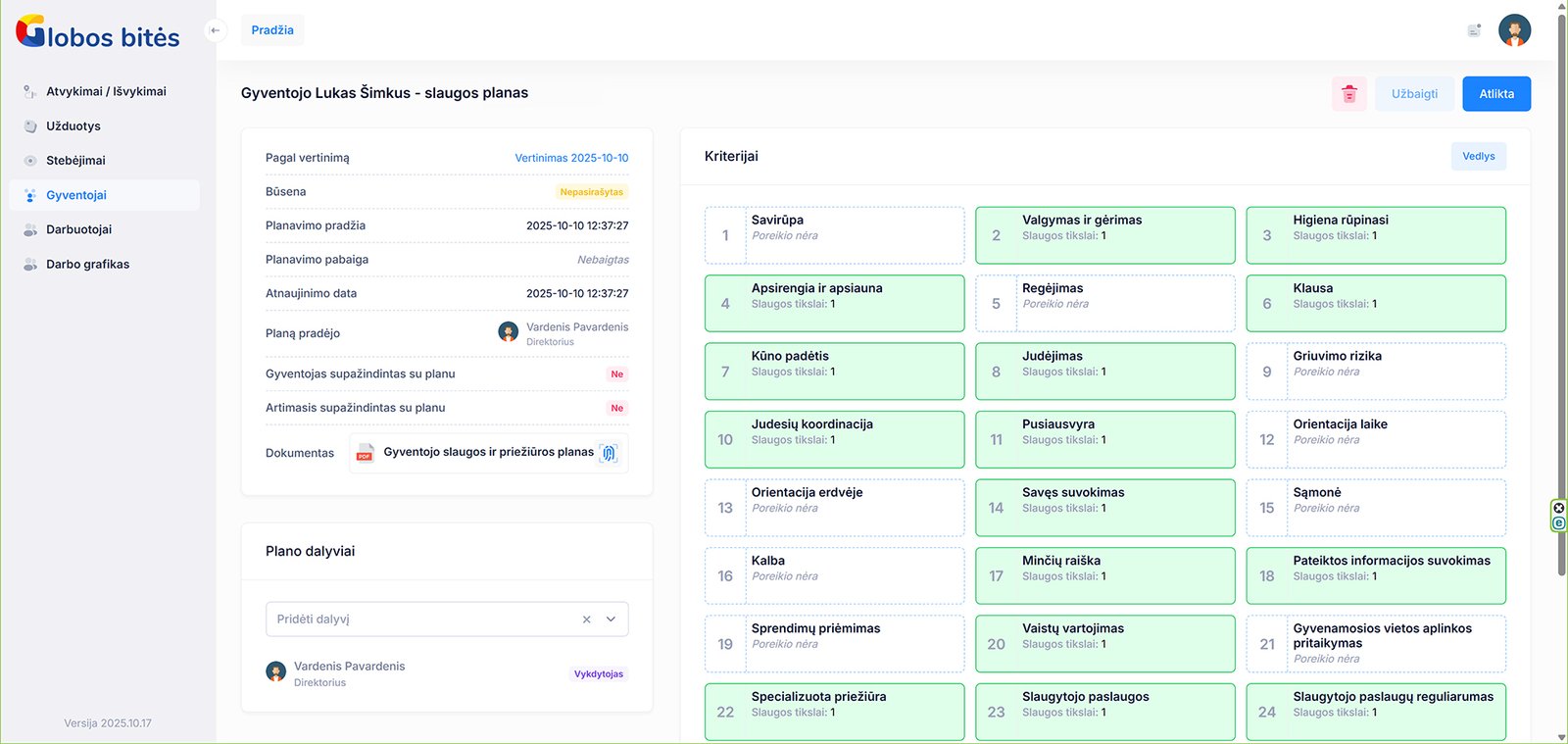Click the Stebėjimai sidebar icon
Image resolution: width=1568 pixels, height=744 pixels.
(x=30, y=161)
